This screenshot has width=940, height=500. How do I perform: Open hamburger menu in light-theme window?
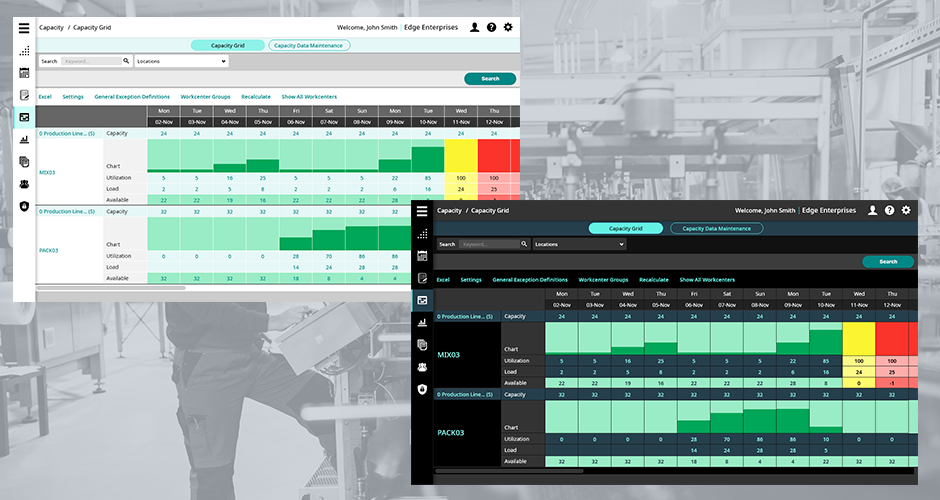pos(24,28)
